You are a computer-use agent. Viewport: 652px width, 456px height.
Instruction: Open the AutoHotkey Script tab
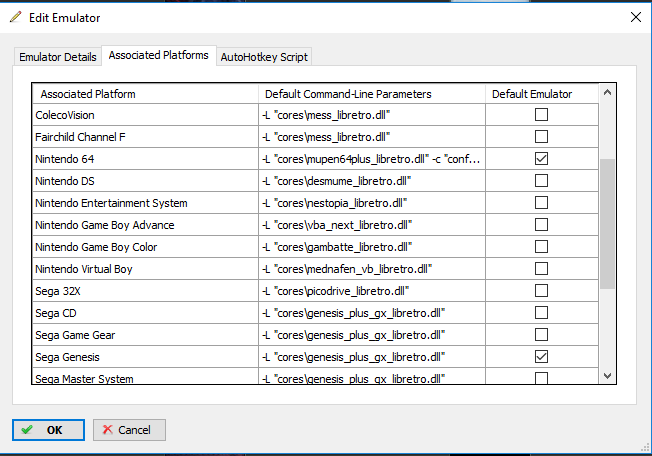coord(264,57)
